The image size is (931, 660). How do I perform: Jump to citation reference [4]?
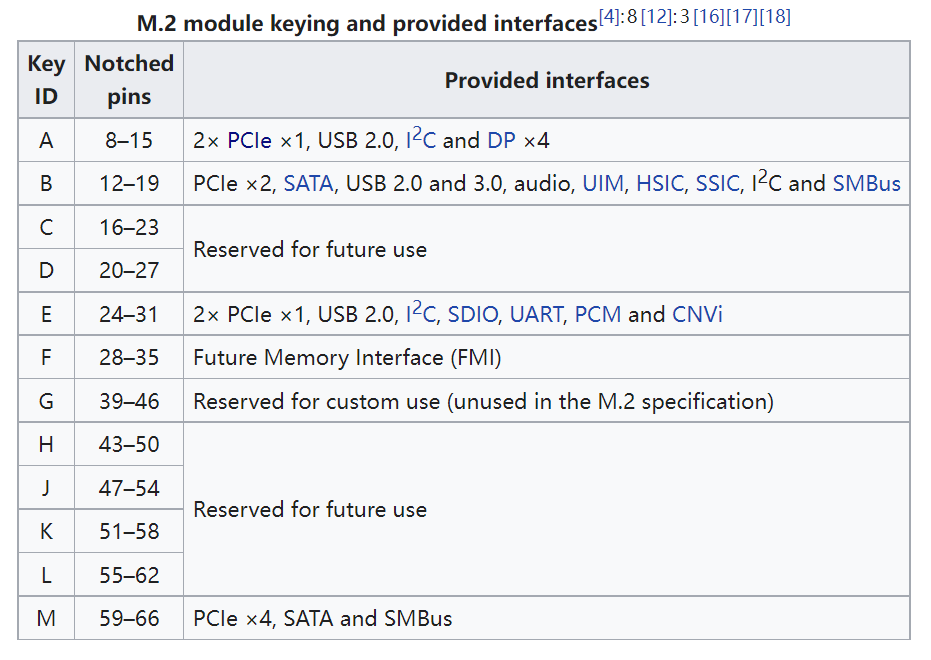(x=608, y=17)
